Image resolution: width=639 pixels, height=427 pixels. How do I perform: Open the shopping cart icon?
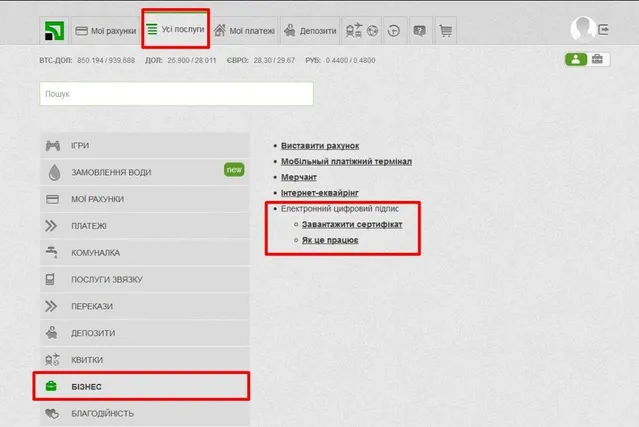pos(445,30)
